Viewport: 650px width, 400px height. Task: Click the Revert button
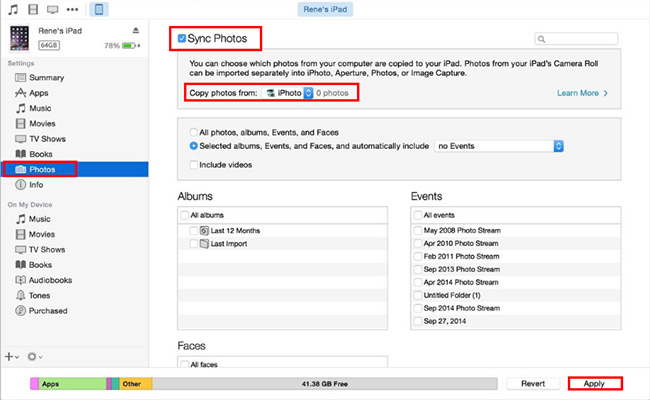(x=533, y=383)
